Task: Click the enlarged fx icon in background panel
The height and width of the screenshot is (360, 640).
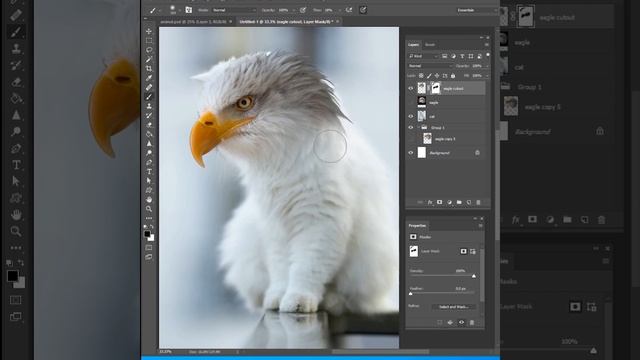Action: point(515,220)
